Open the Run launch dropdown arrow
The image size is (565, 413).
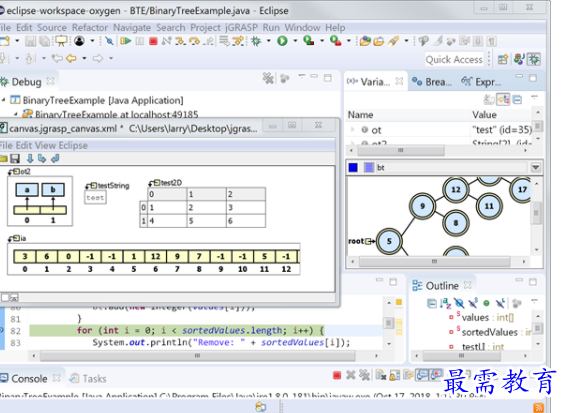click(295, 41)
